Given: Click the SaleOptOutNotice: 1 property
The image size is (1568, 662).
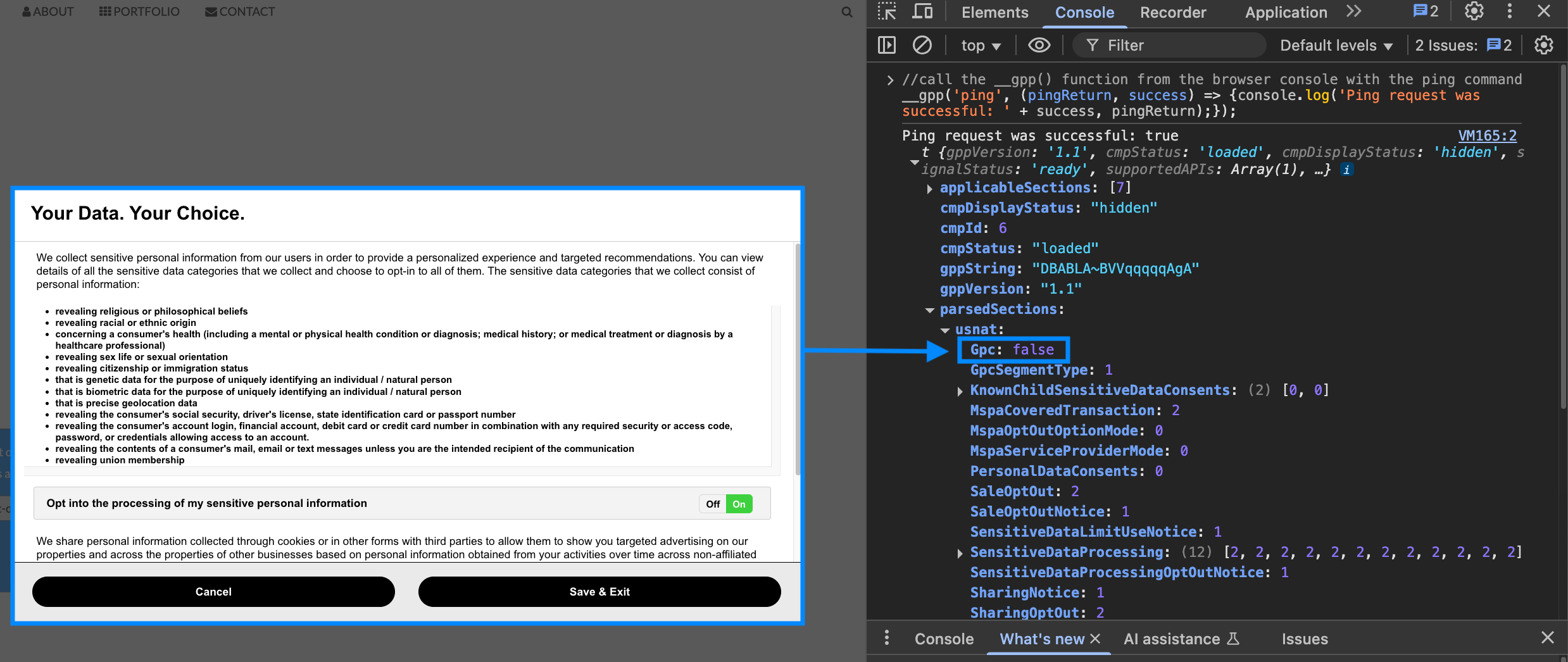Looking at the screenshot, I should pos(1050,512).
